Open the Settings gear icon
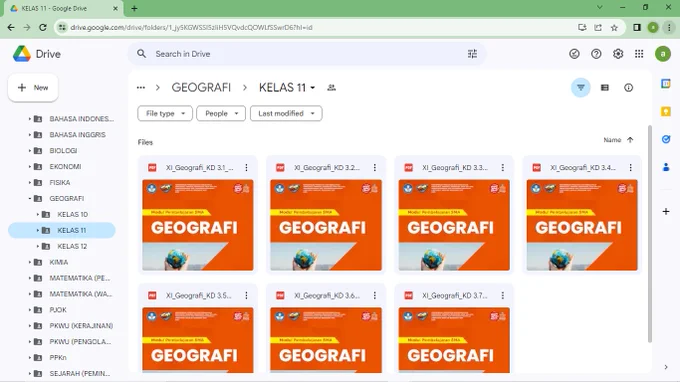The height and width of the screenshot is (382, 680). click(618, 54)
